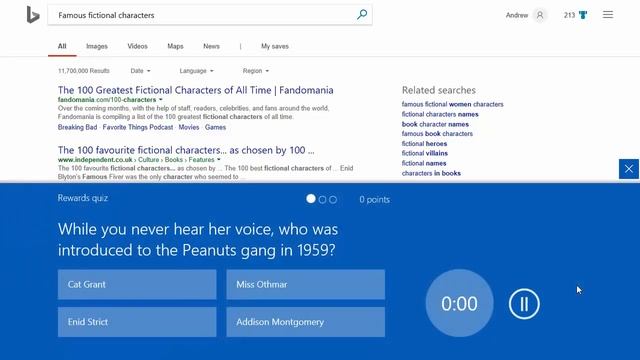640x360 pixels.
Task: Select the first quiz progress dot
Action: point(311,199)
